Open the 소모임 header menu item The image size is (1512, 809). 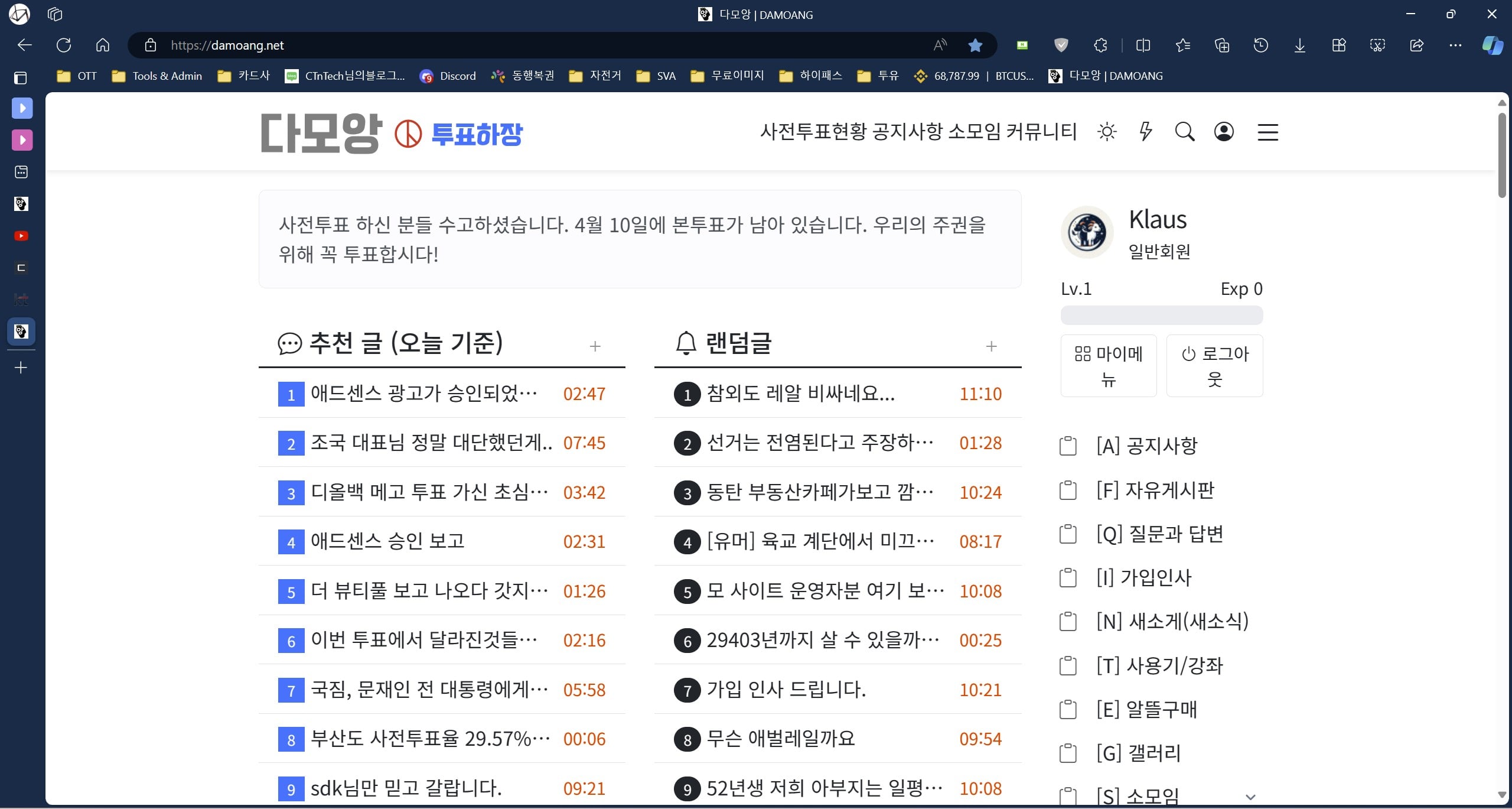(x=975, y=131)
